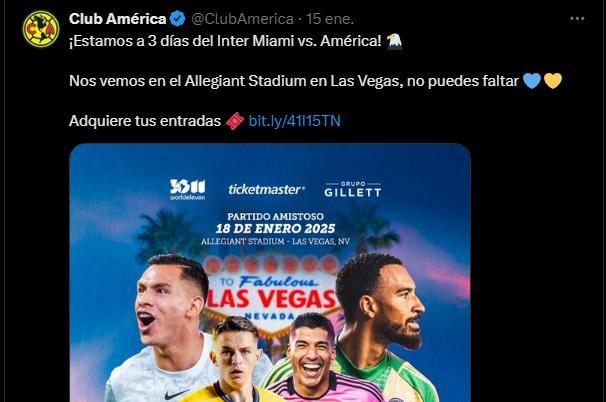
Task: Click the blue verified badge
Action: pos(178,19)
